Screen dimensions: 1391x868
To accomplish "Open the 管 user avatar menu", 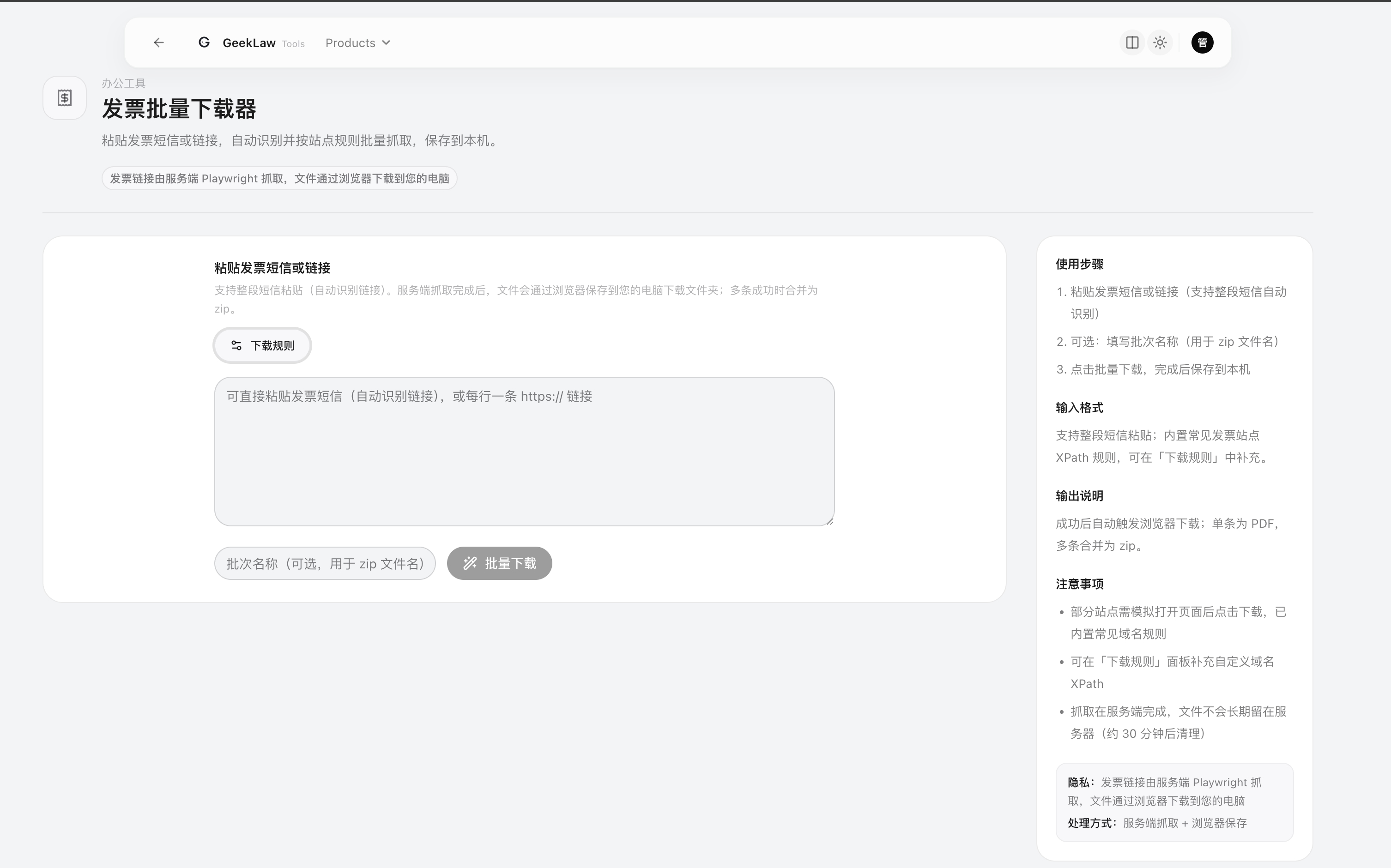I will (x=1202, y=42).
